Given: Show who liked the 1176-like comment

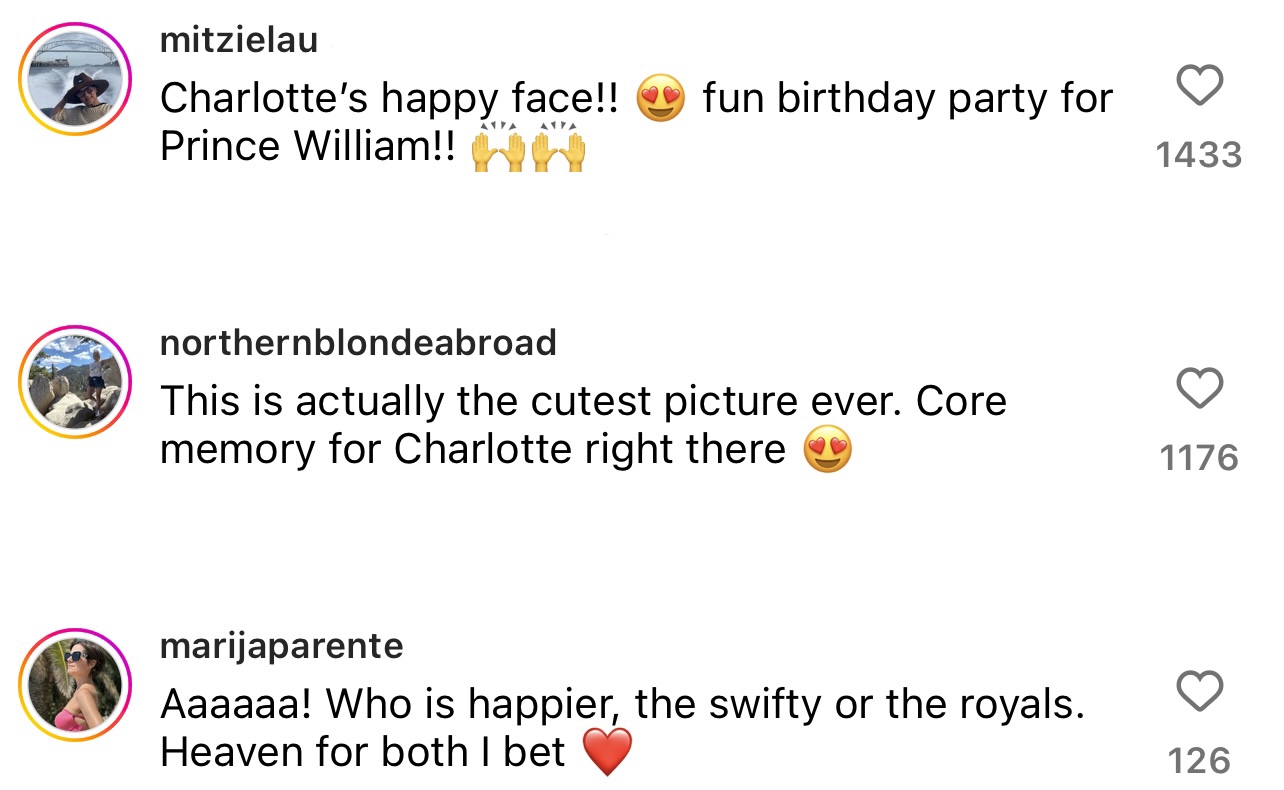Looking at the screenshot, I should coord(1199,458).
